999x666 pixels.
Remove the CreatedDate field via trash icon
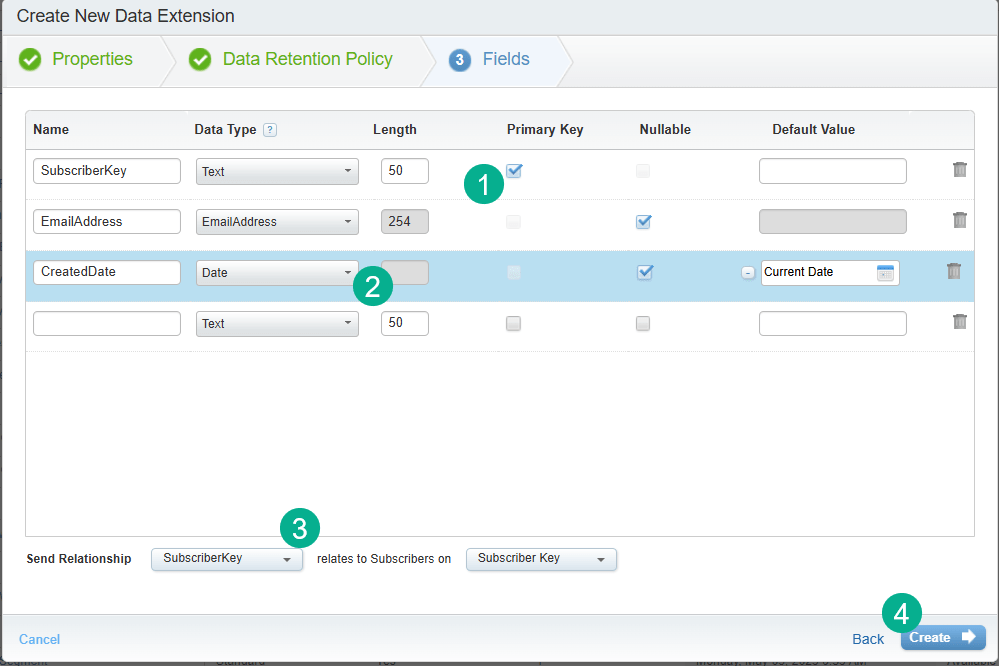pyautogui.click(x=954, y=271)
